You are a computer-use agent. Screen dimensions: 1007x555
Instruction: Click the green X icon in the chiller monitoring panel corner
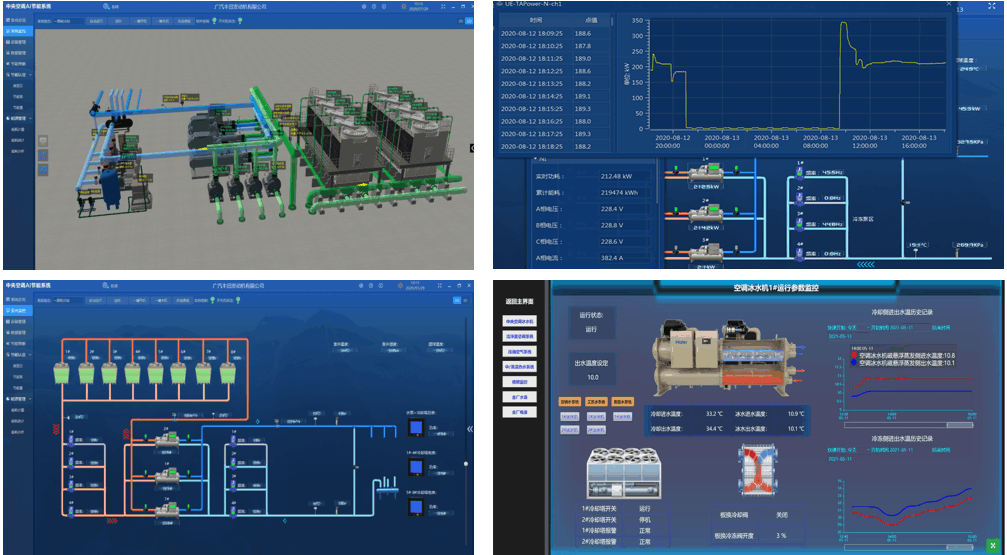point(991,545)
